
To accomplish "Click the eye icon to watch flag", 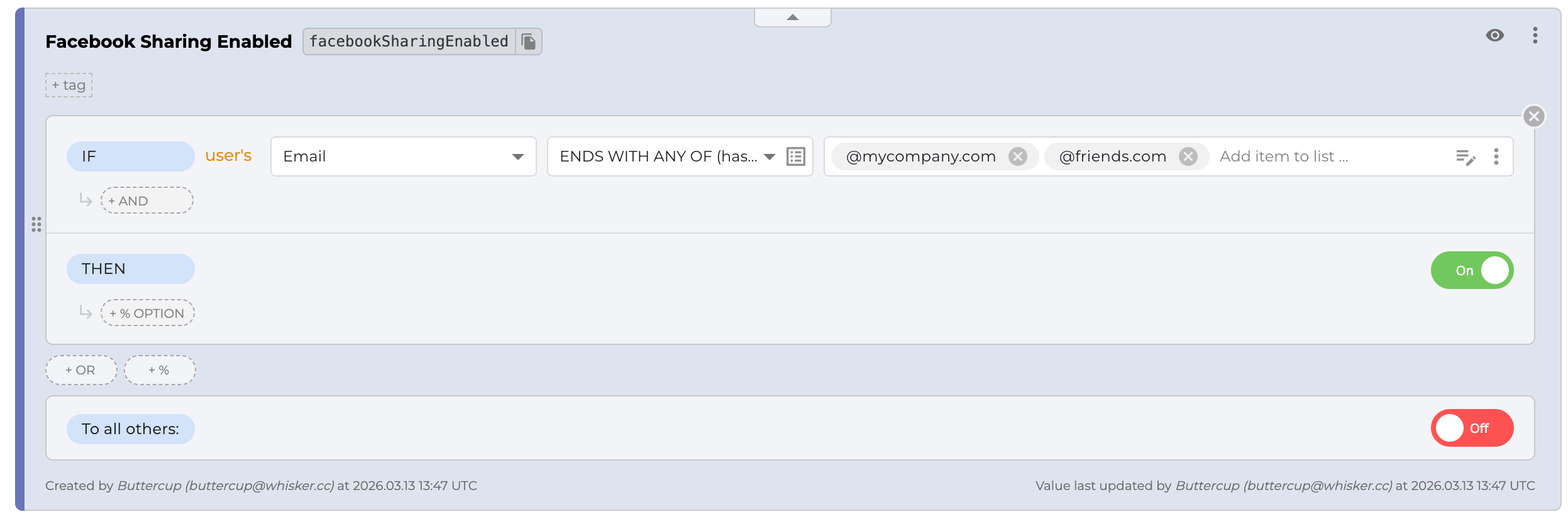I will coord(1494,35).
